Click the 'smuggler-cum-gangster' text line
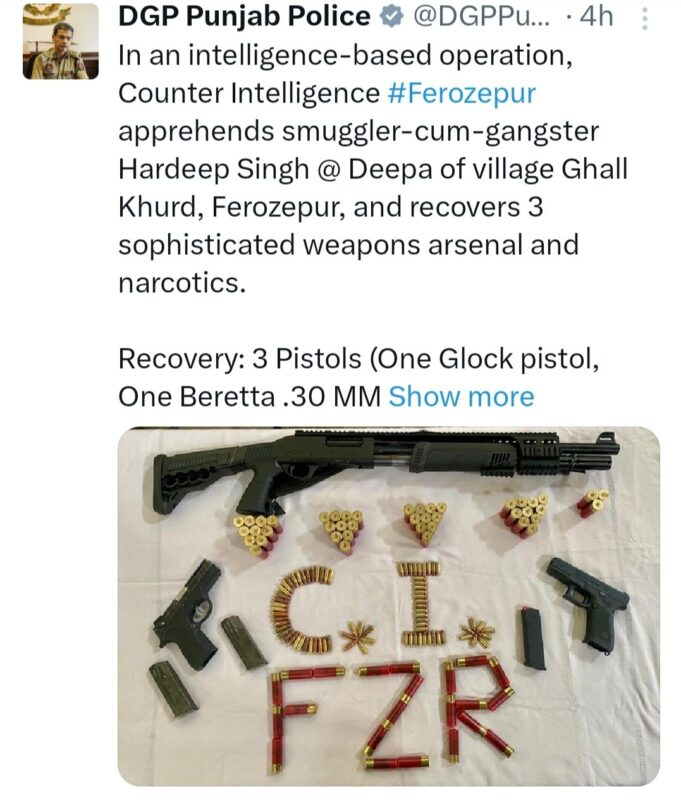 [x=359, y=131]
